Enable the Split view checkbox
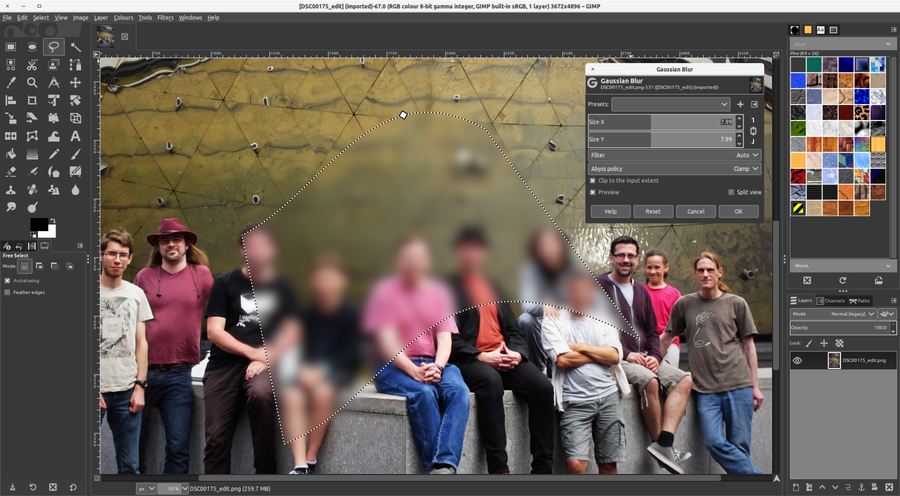 [x=731, y=192]
